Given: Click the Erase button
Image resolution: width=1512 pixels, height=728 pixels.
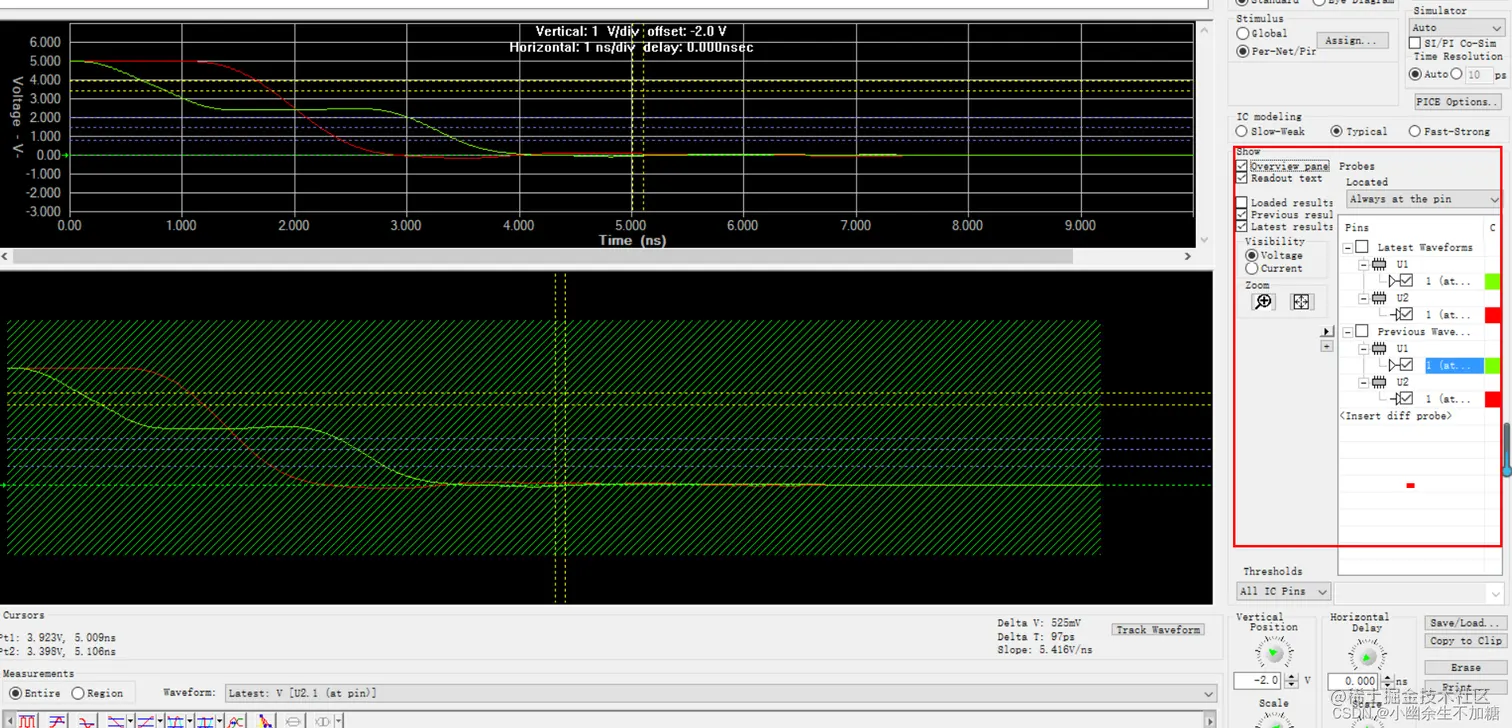Looking at the screenshot, I should [1465, 667].
